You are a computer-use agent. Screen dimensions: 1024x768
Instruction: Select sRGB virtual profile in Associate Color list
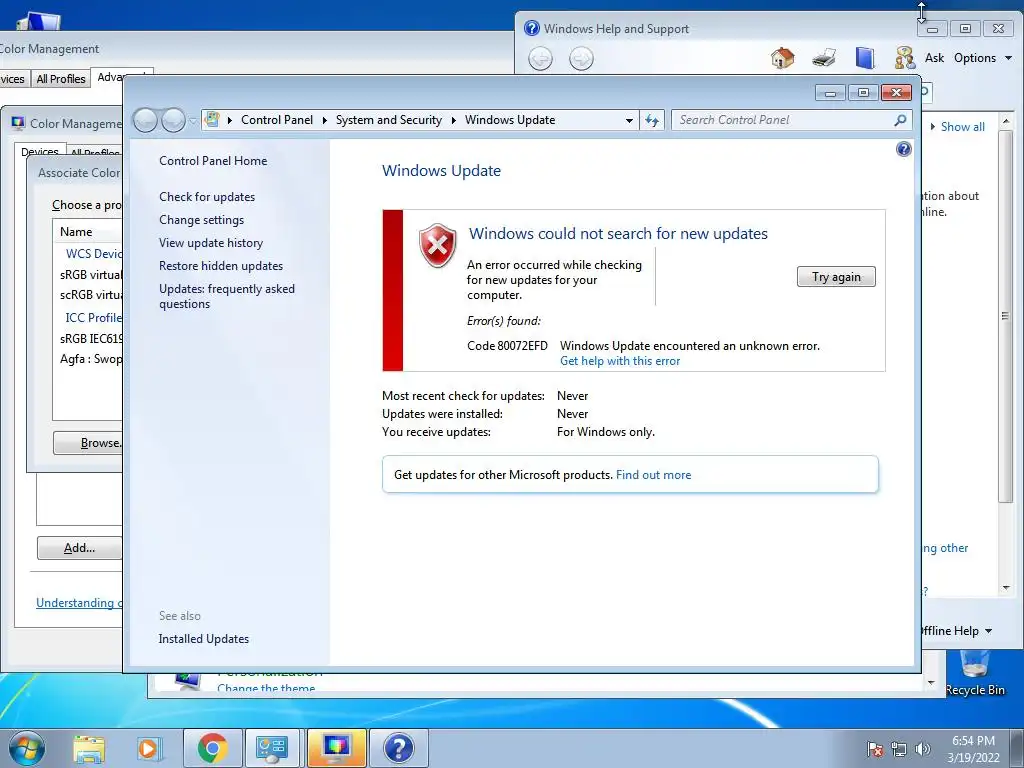[x=91, y=274]
